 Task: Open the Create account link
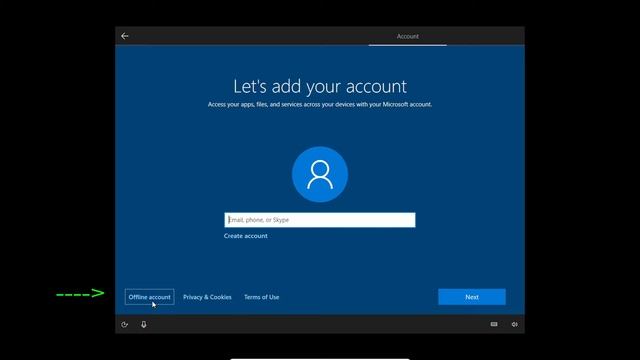246,236
